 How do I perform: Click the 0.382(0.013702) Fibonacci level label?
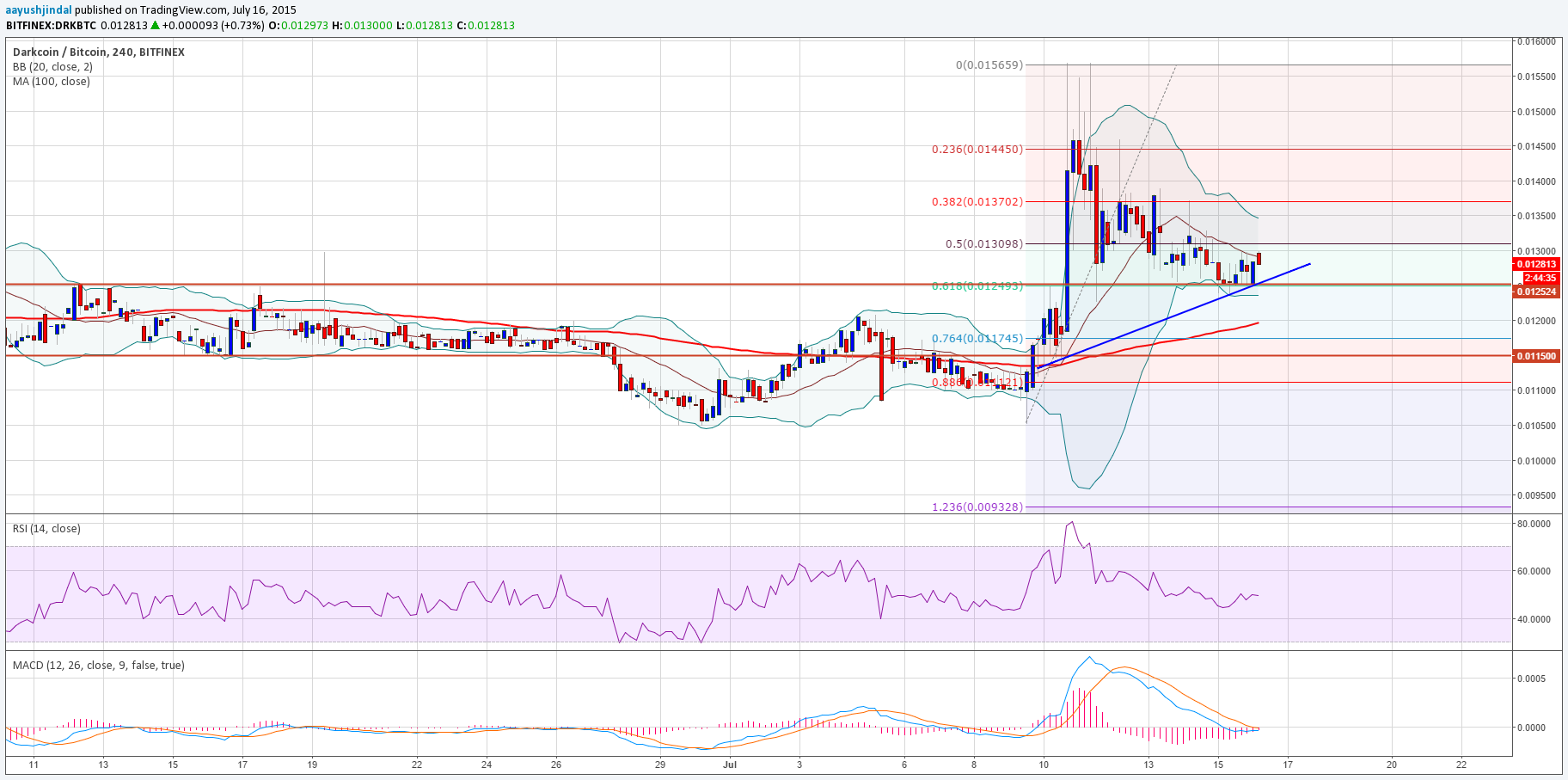point(977,202)
